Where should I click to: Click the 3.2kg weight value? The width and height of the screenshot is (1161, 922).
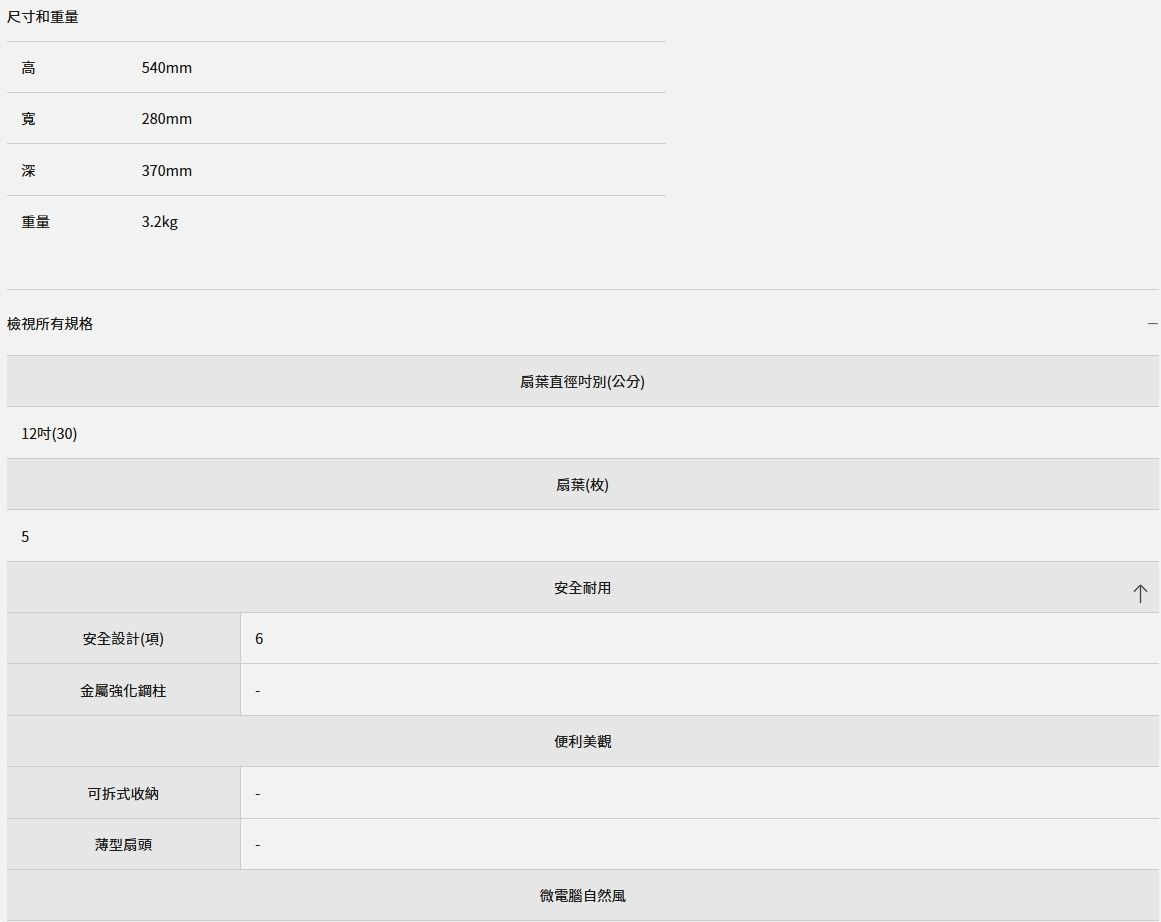click(x=159, y=222)
